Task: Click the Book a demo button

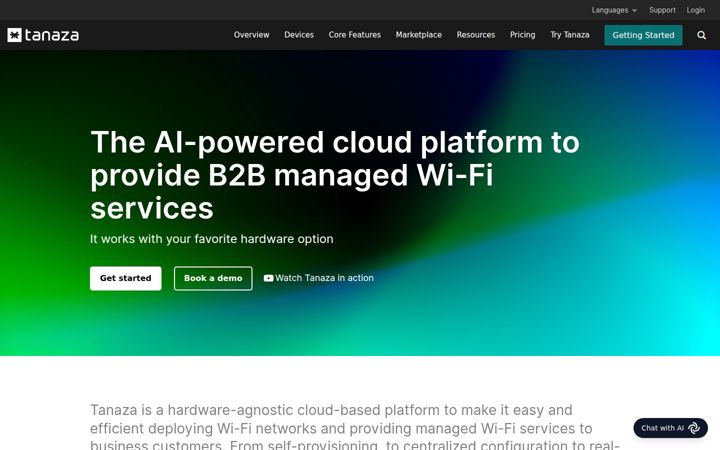Action: 213,278
